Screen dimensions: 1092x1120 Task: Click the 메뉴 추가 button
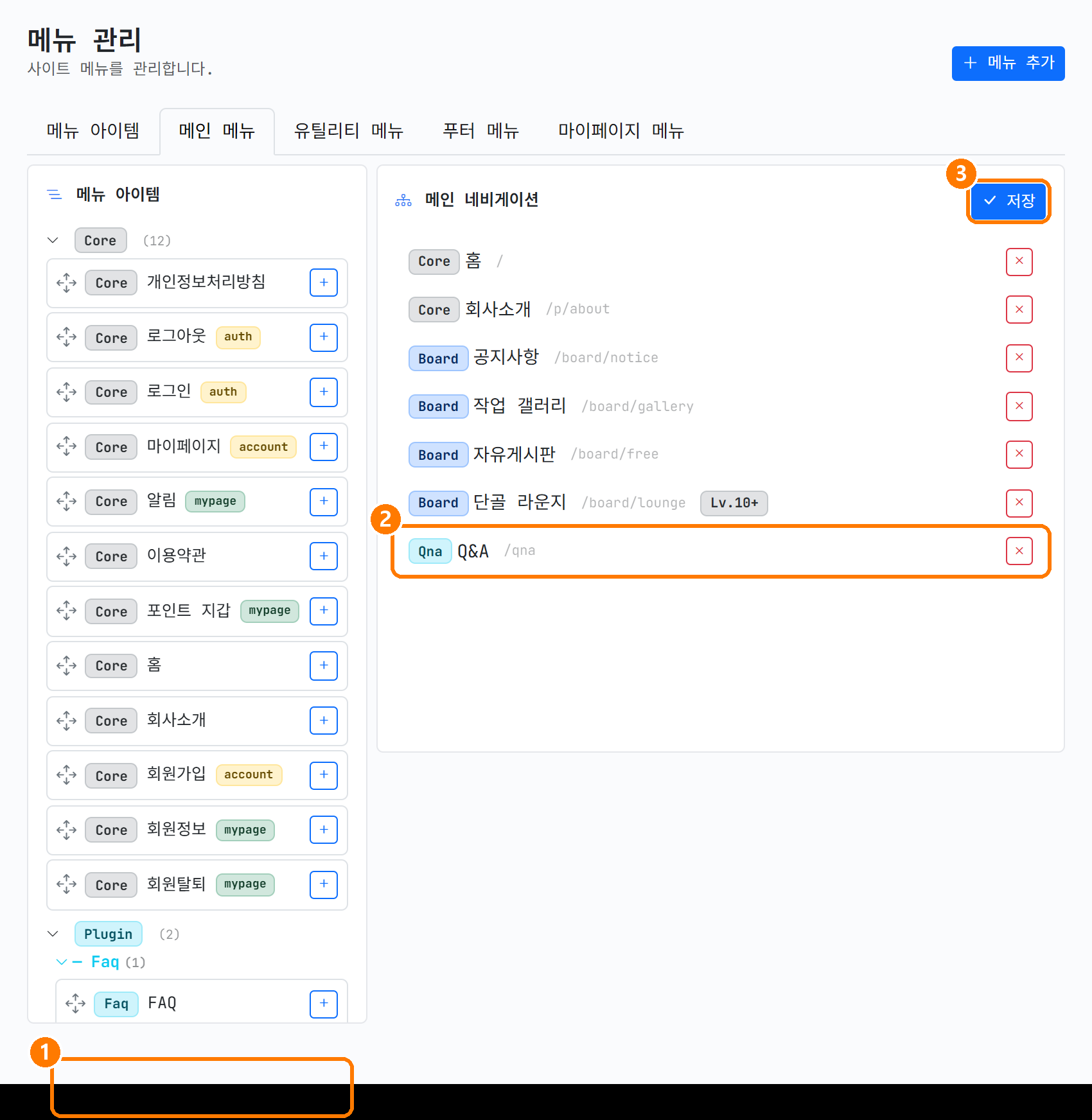pos(1008,63)
